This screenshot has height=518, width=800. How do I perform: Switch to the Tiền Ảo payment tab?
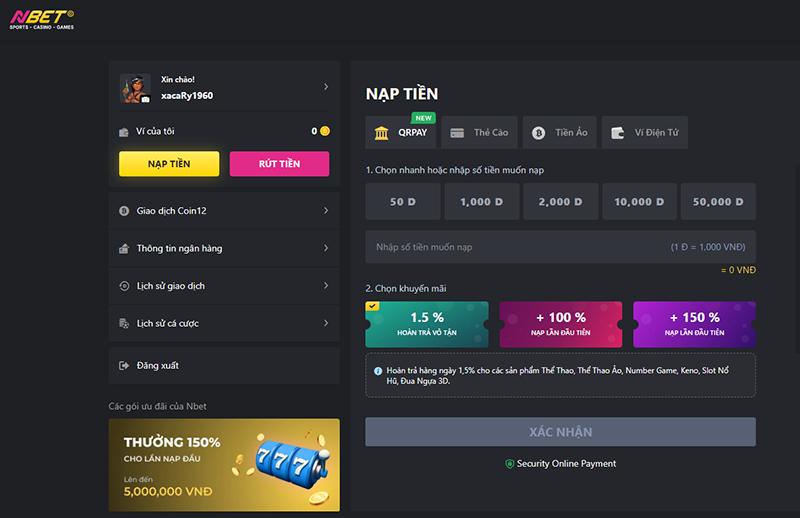tap(559, 132)
